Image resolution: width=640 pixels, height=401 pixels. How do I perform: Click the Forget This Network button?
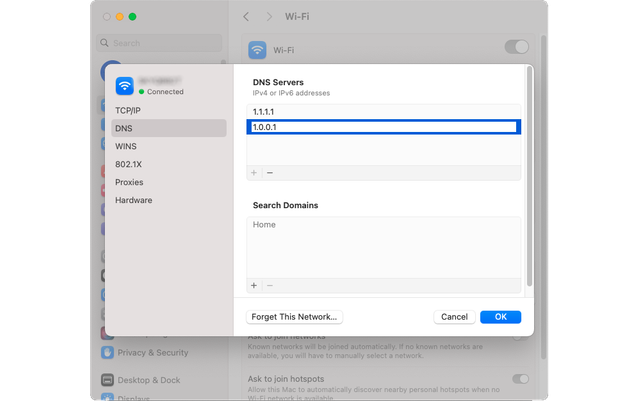[294, 317]
